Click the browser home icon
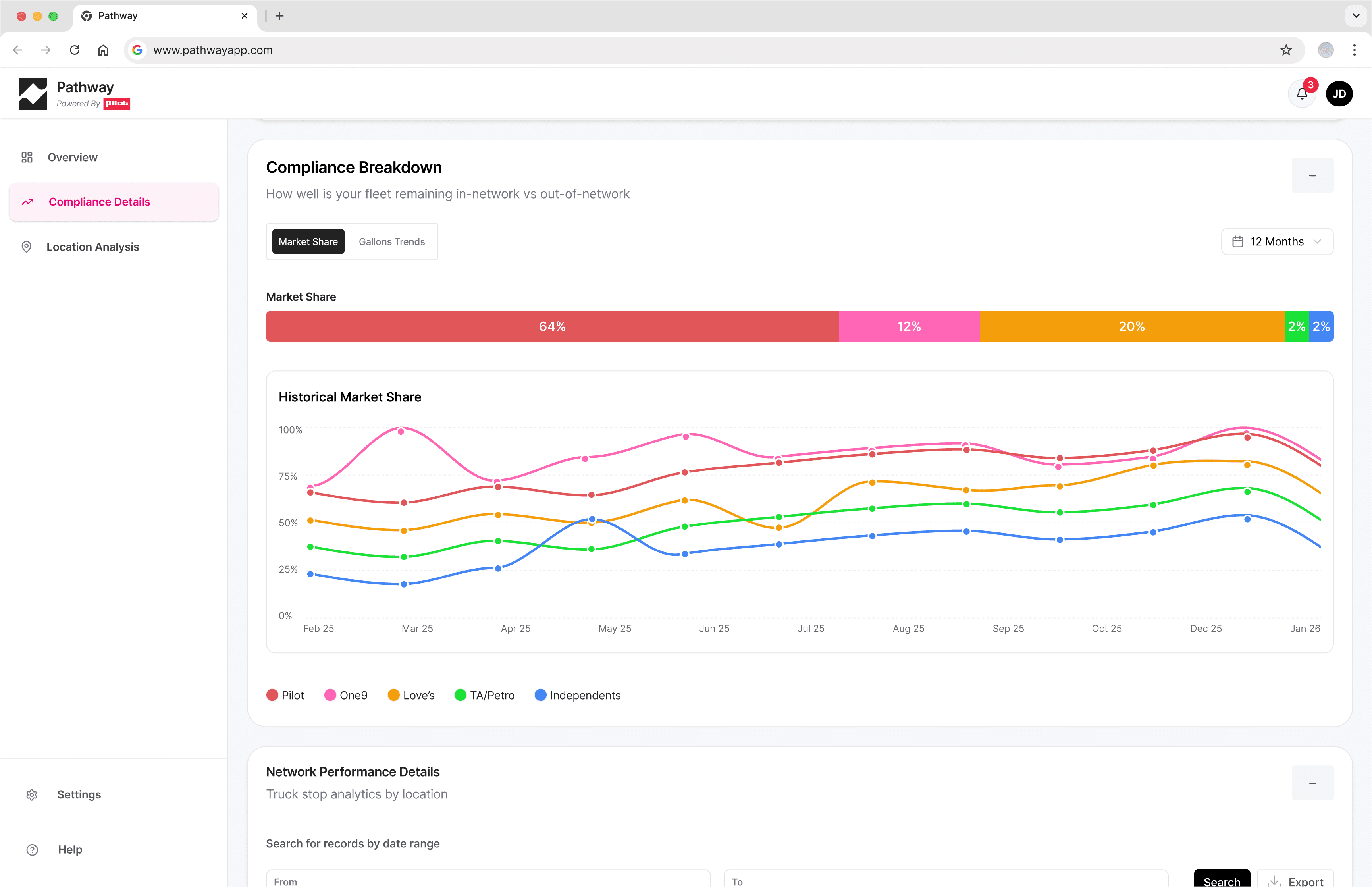Viewport: 1372px width, 887px height. [103, 50]
